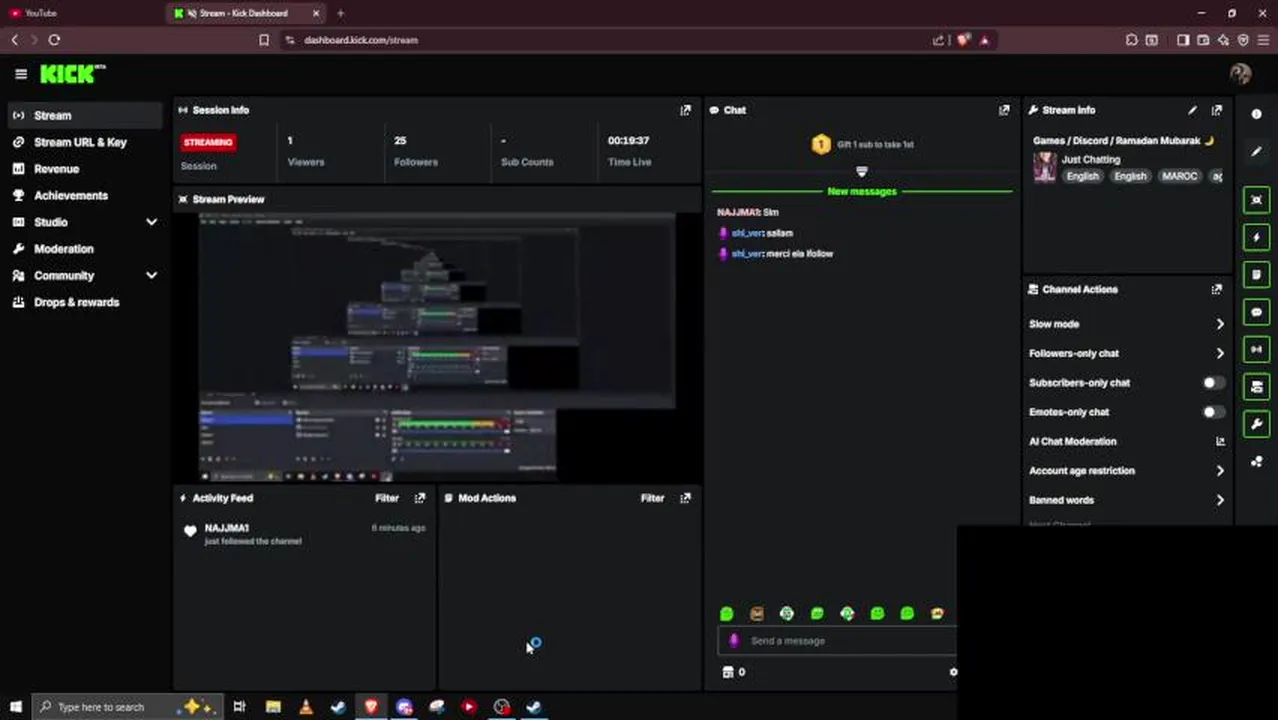Pop out the Activity Feed panel
Screen dimensions: 1278x720
point(420,498)
